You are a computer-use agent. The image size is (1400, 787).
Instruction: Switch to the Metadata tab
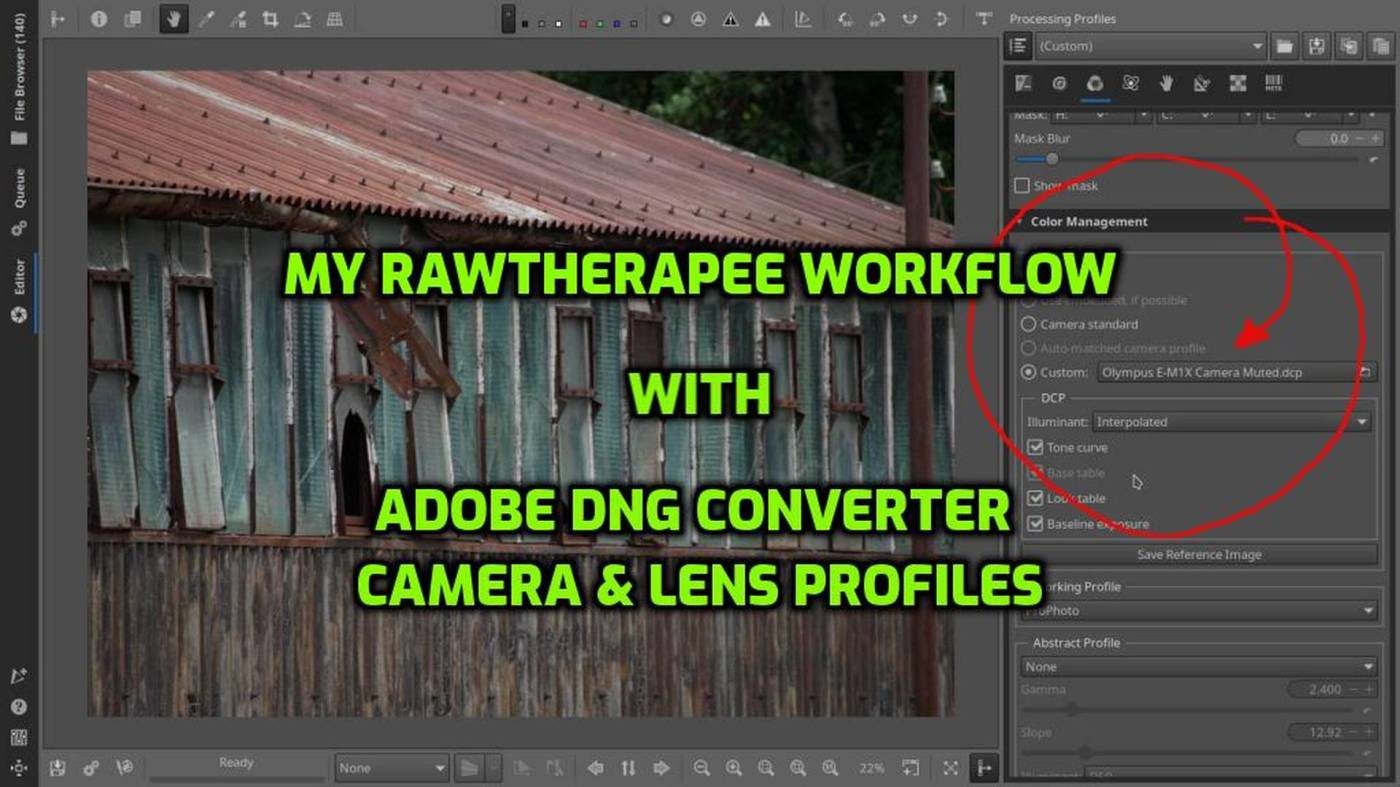coord(1274,84)
